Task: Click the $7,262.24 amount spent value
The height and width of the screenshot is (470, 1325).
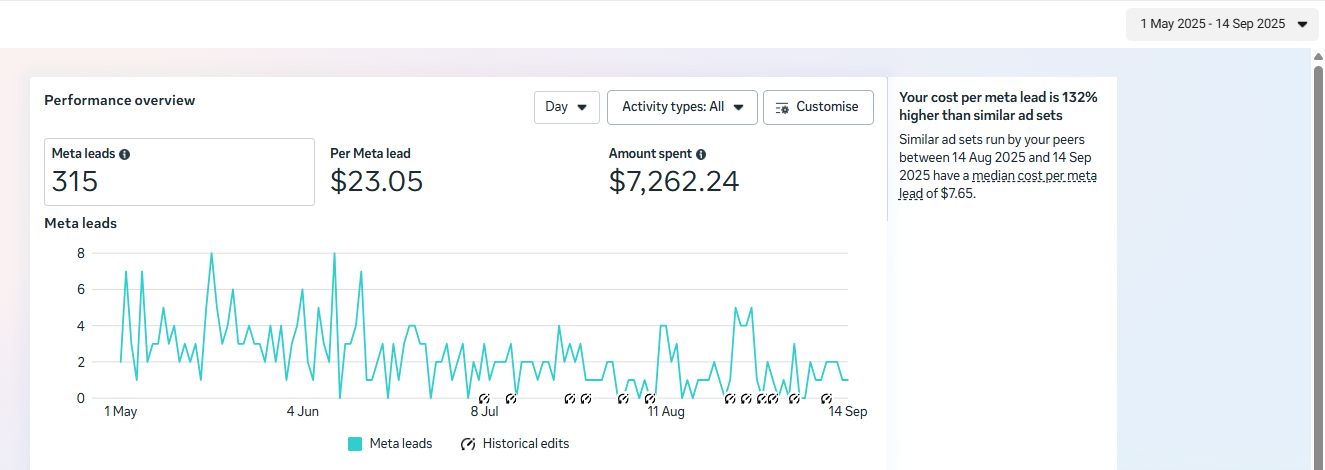Action: point(674,182)
